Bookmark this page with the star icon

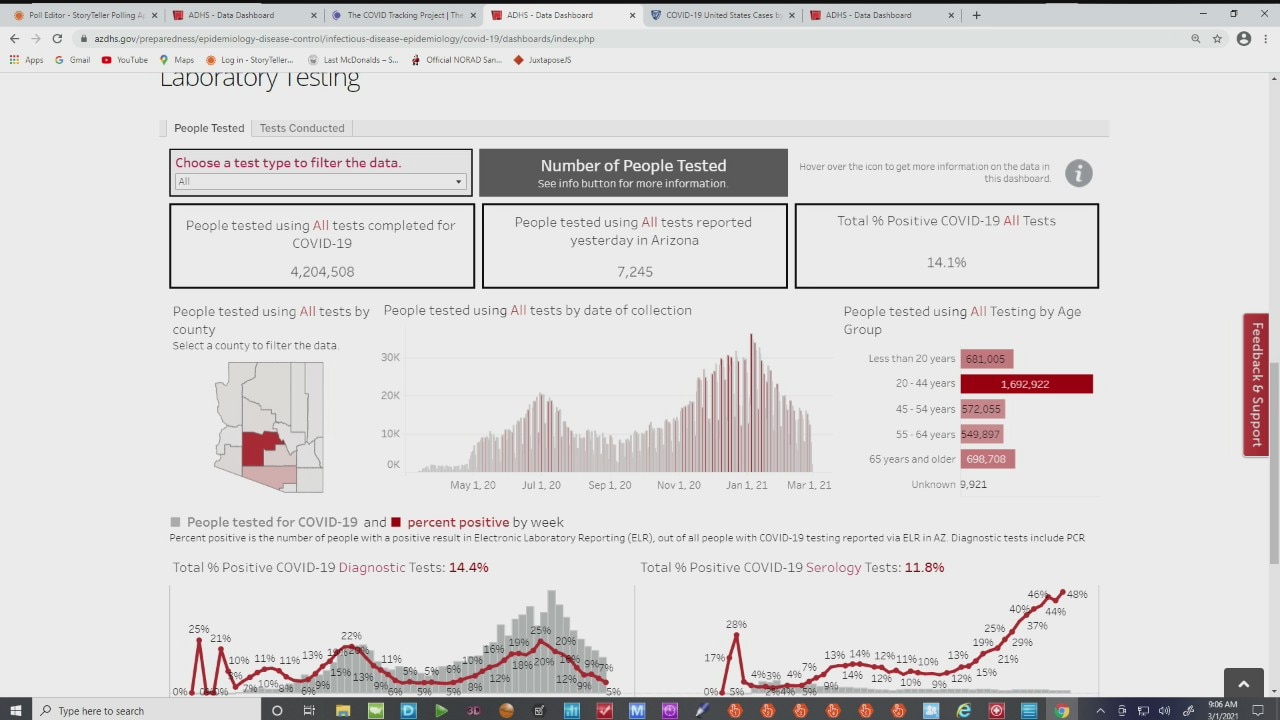[1217, 38]
